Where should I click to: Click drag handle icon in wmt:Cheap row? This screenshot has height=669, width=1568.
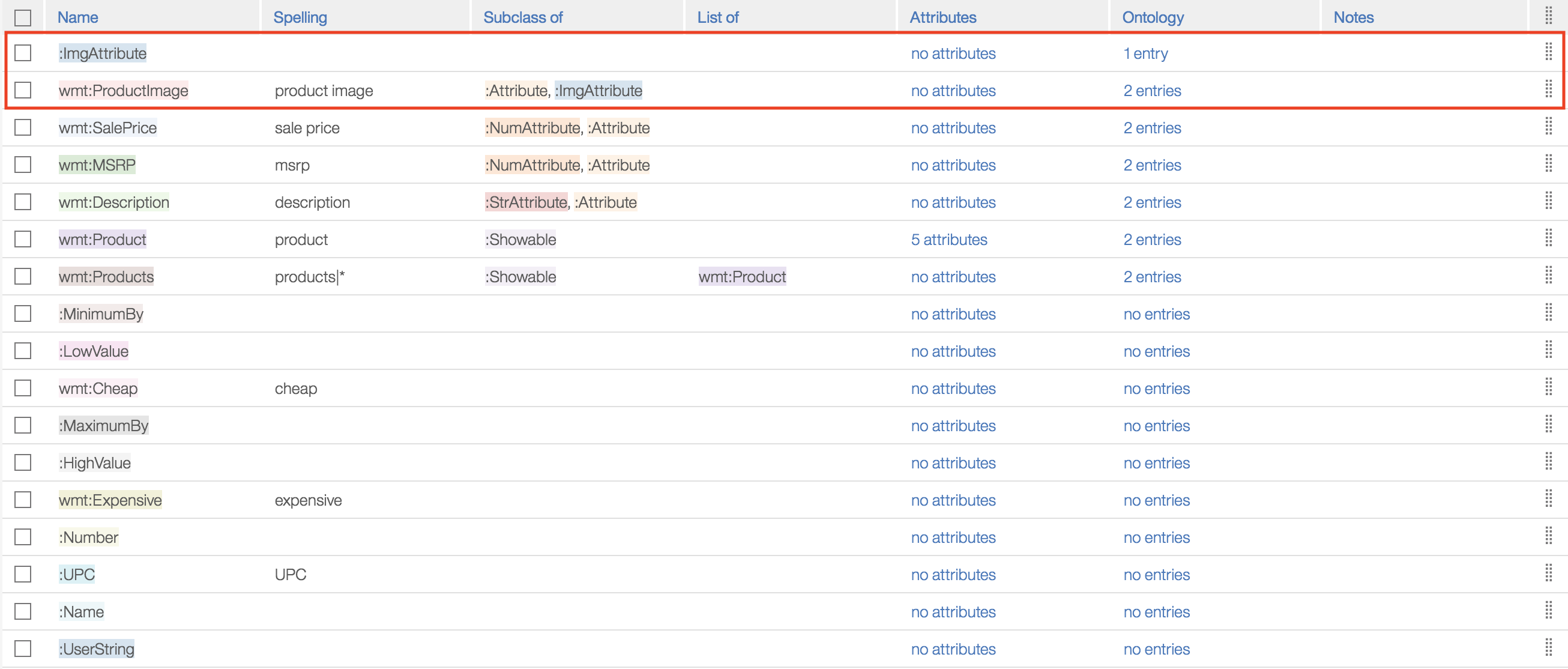click(1548, 387)
